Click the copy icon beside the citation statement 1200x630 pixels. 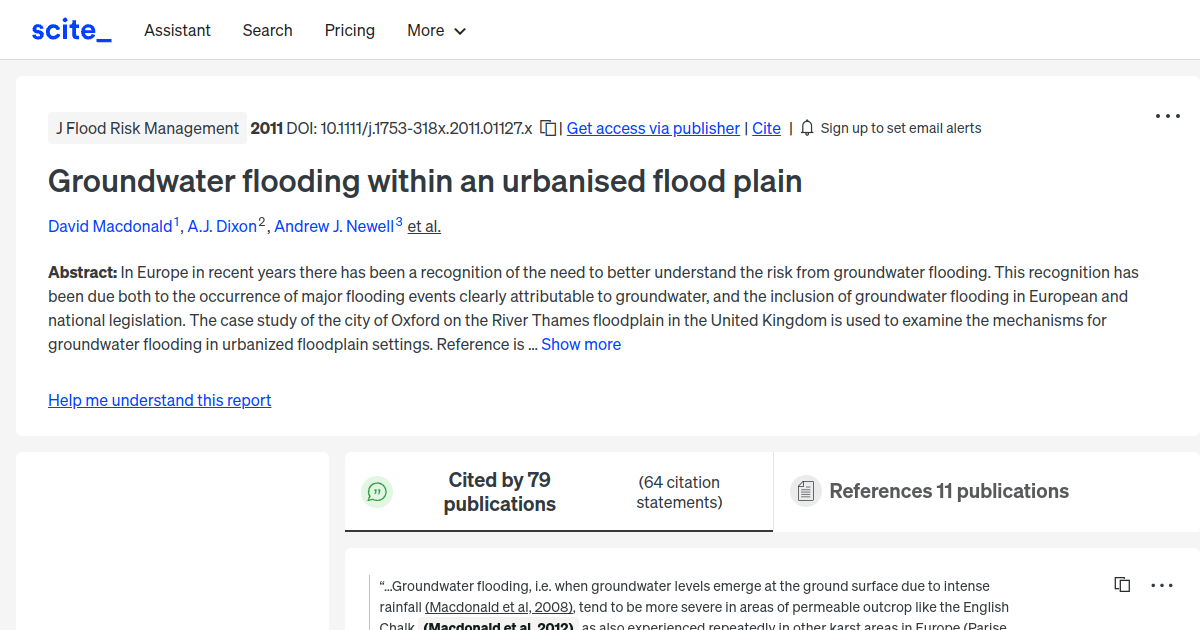pos(1122,584)
